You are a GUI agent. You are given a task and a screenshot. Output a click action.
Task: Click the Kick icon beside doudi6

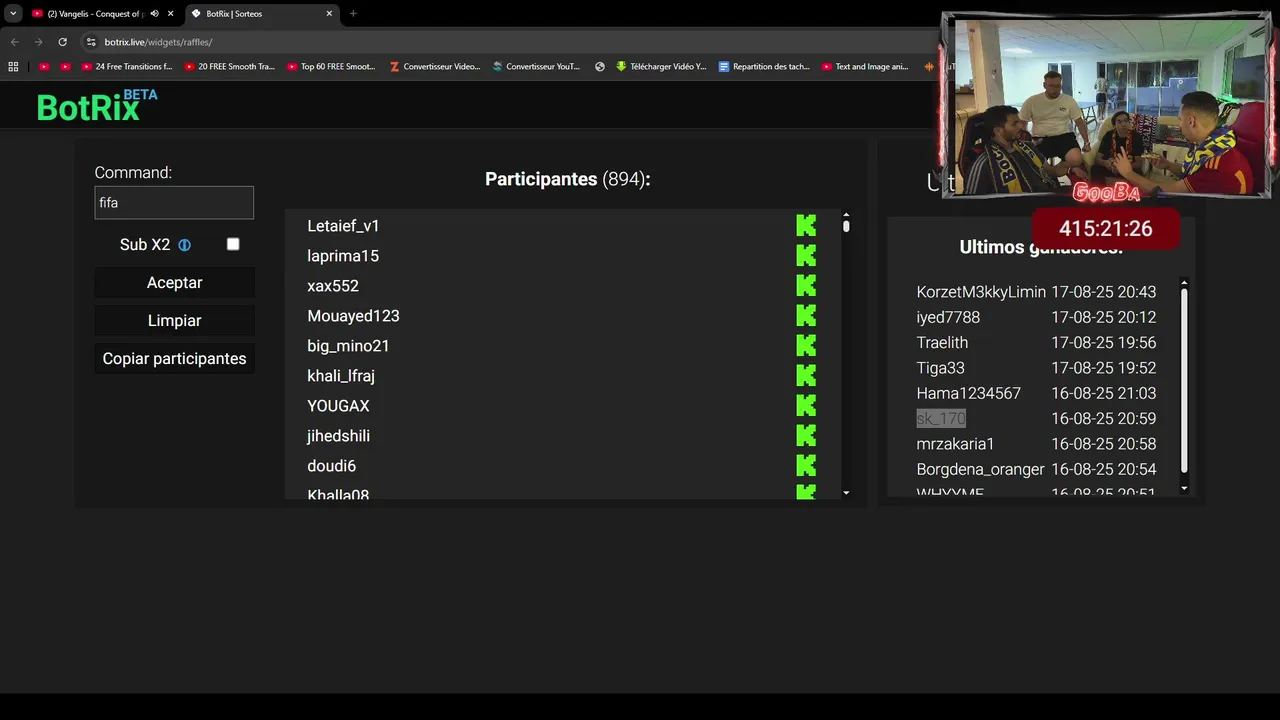(806, 465)
